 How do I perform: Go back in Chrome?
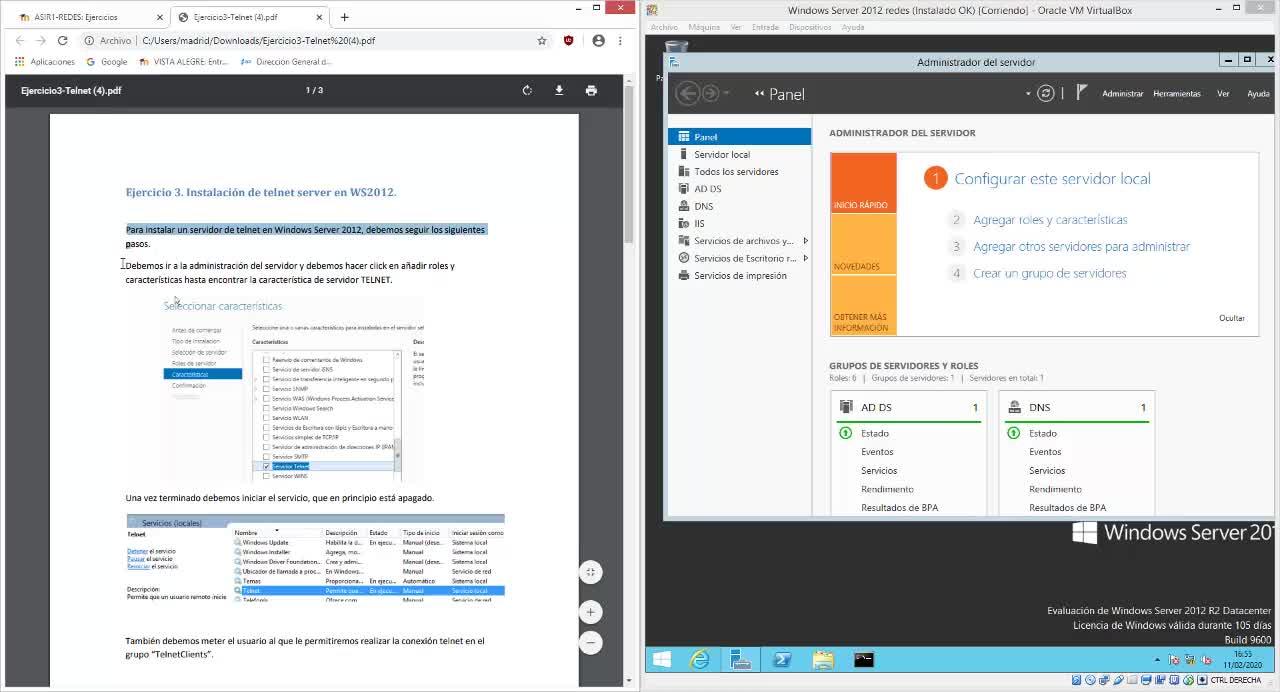[x=19, y=41]
